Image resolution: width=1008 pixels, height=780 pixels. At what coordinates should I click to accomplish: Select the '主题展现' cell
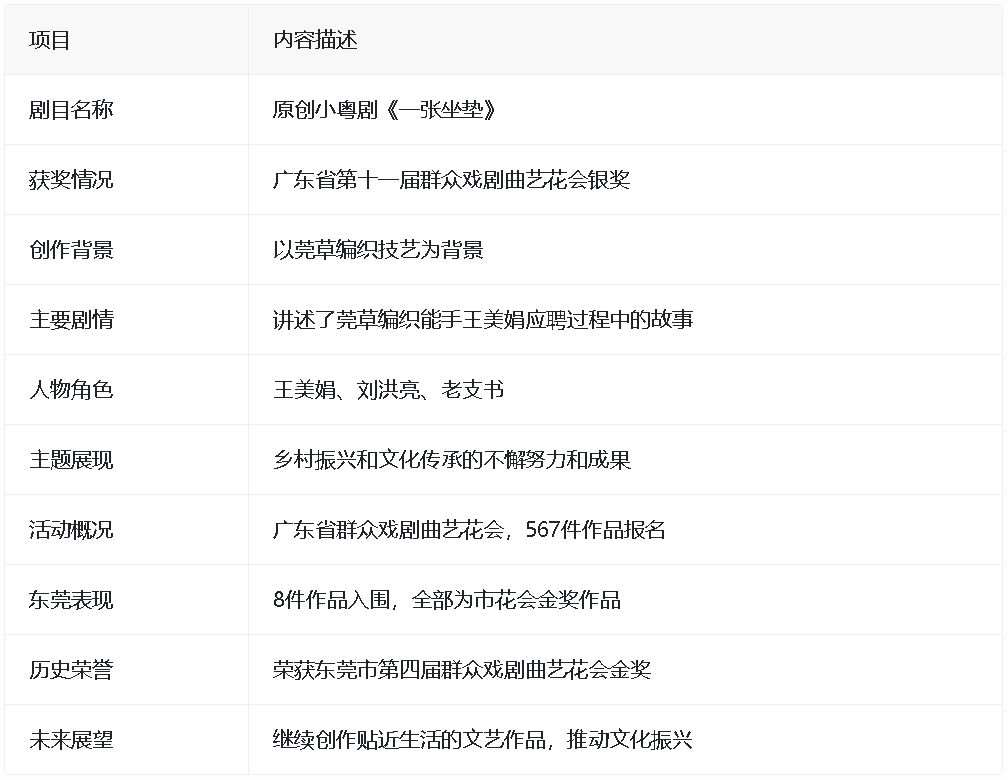[71, 460]
